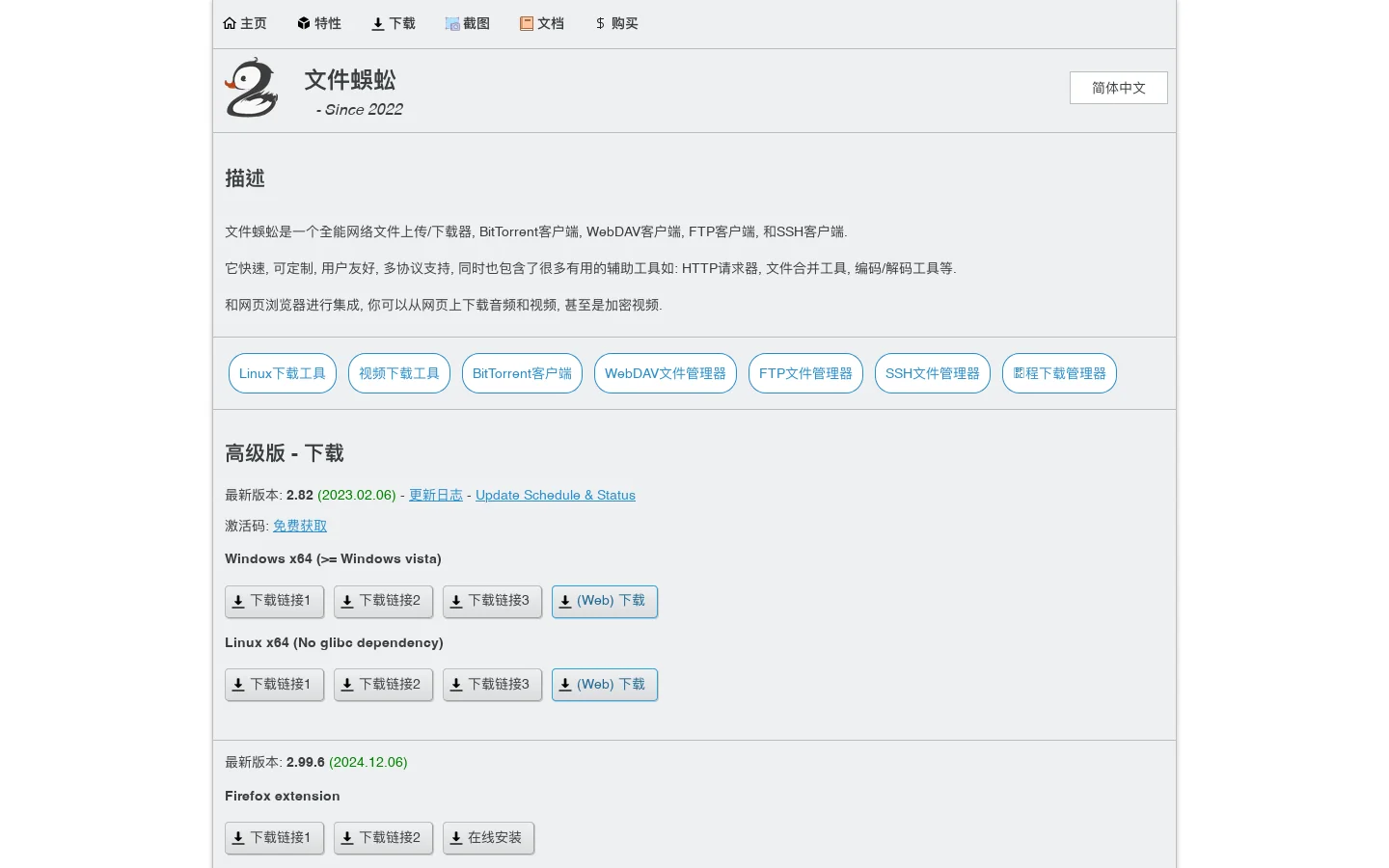Click Windows x64 下载链接2 button

click(x=383, y=601)
